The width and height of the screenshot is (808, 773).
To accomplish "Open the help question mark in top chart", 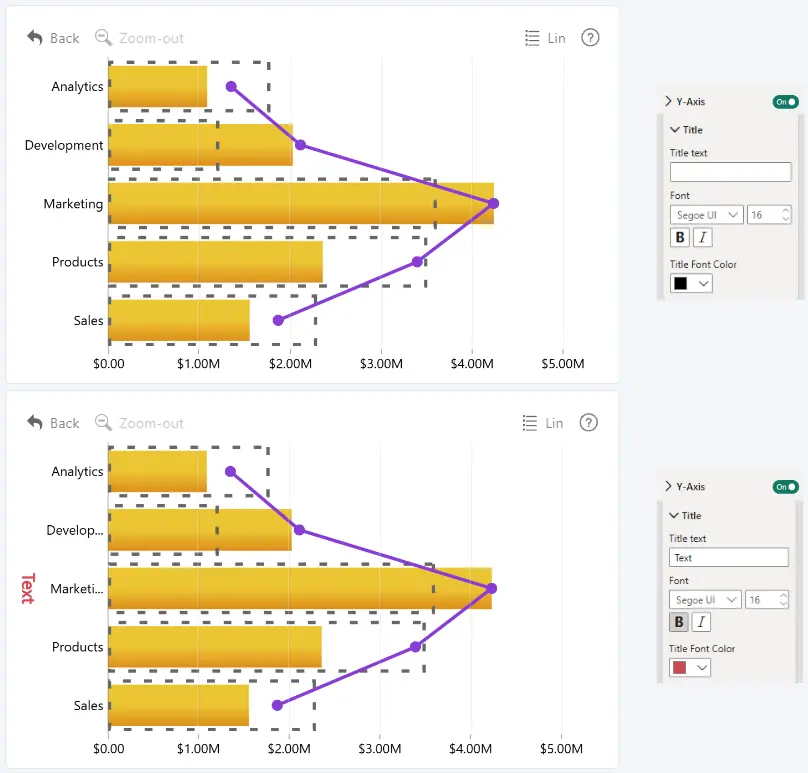I will 590,38.
